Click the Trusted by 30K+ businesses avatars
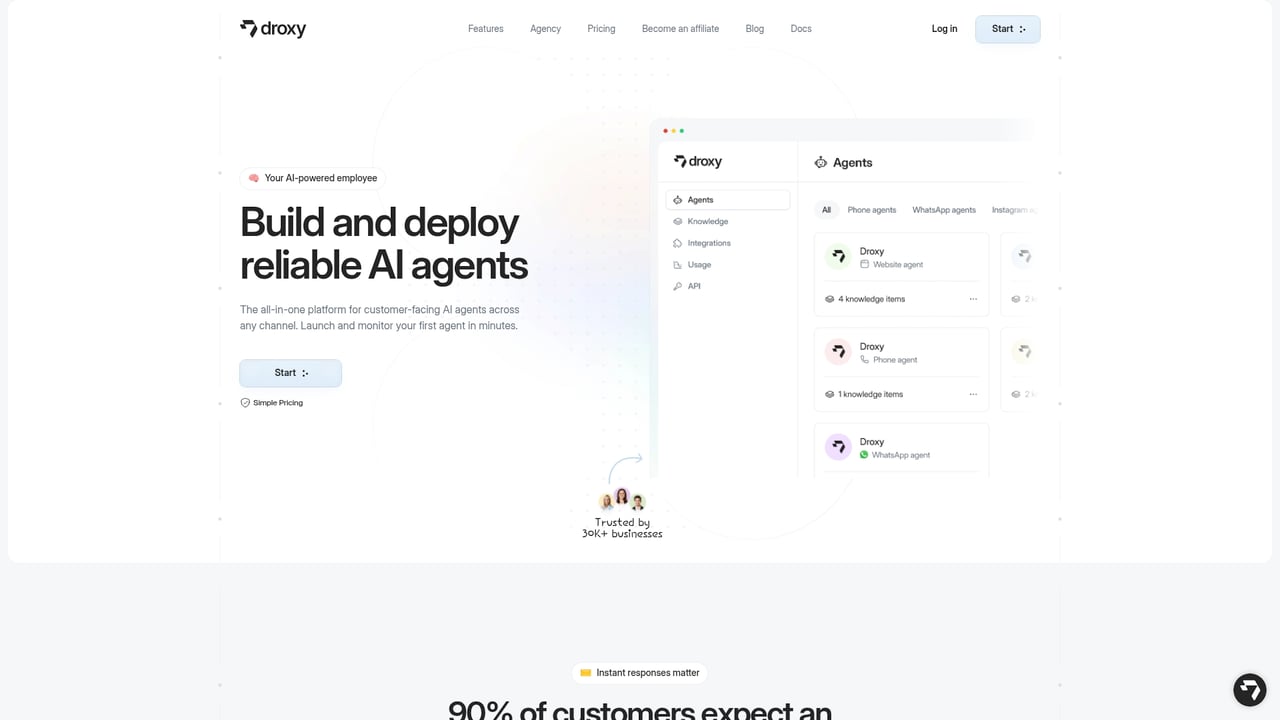The height and width of the screenshot is (720, 1280). point(622,500)
